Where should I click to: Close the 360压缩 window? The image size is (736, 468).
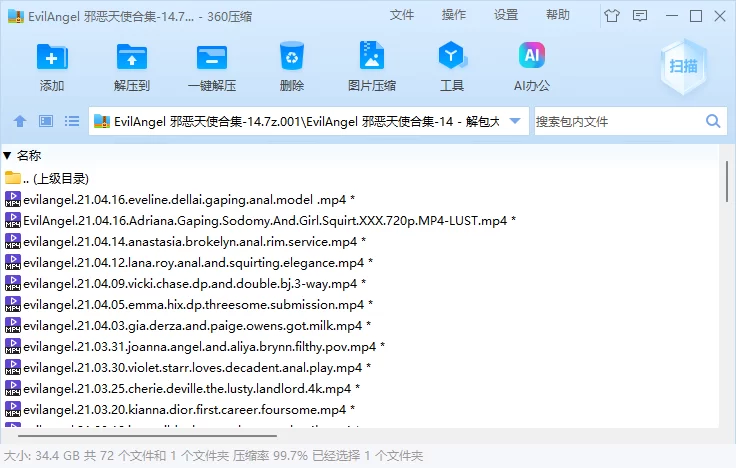[720, 16]
